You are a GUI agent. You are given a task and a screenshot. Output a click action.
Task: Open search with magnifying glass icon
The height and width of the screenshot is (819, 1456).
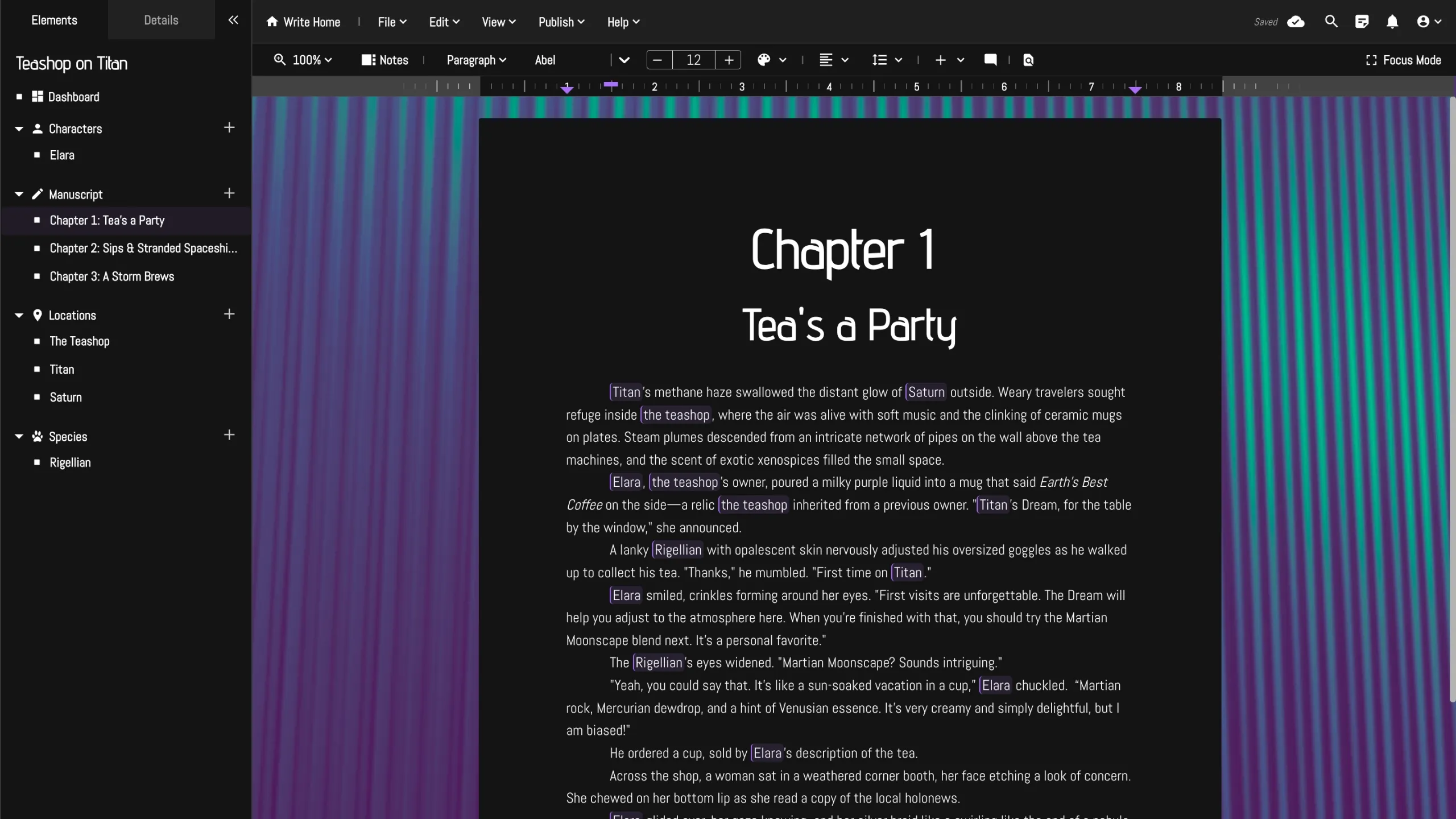(1331, 22)
